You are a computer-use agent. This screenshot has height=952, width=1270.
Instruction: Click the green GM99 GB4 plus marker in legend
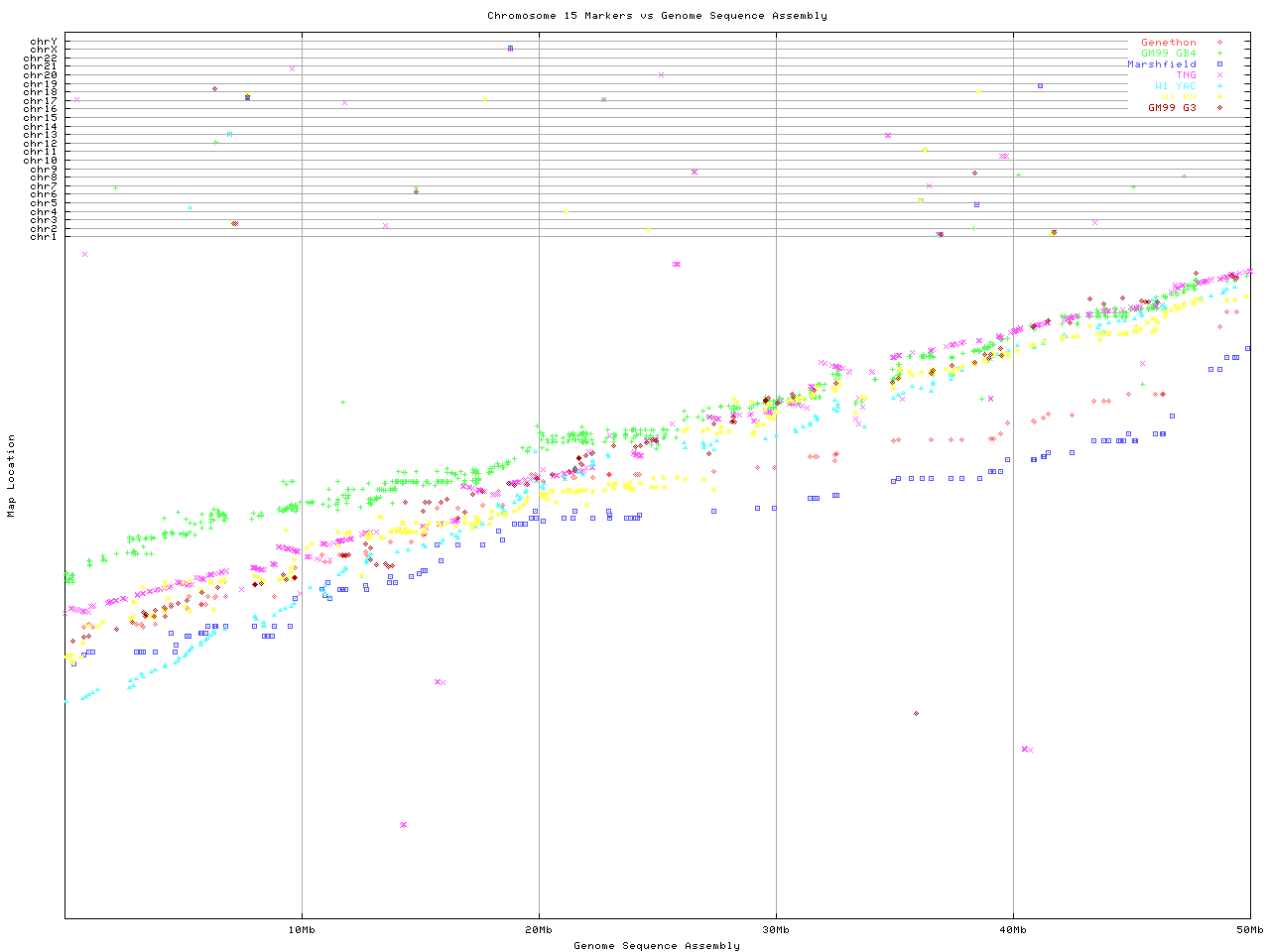click(x=1219, y=54)
